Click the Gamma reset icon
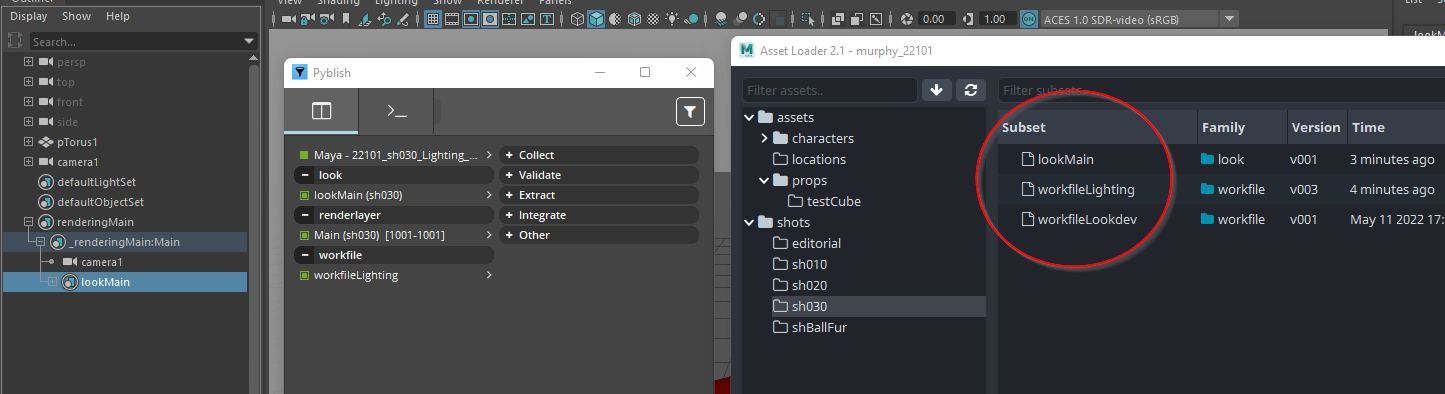 click(x=968, y=19)
